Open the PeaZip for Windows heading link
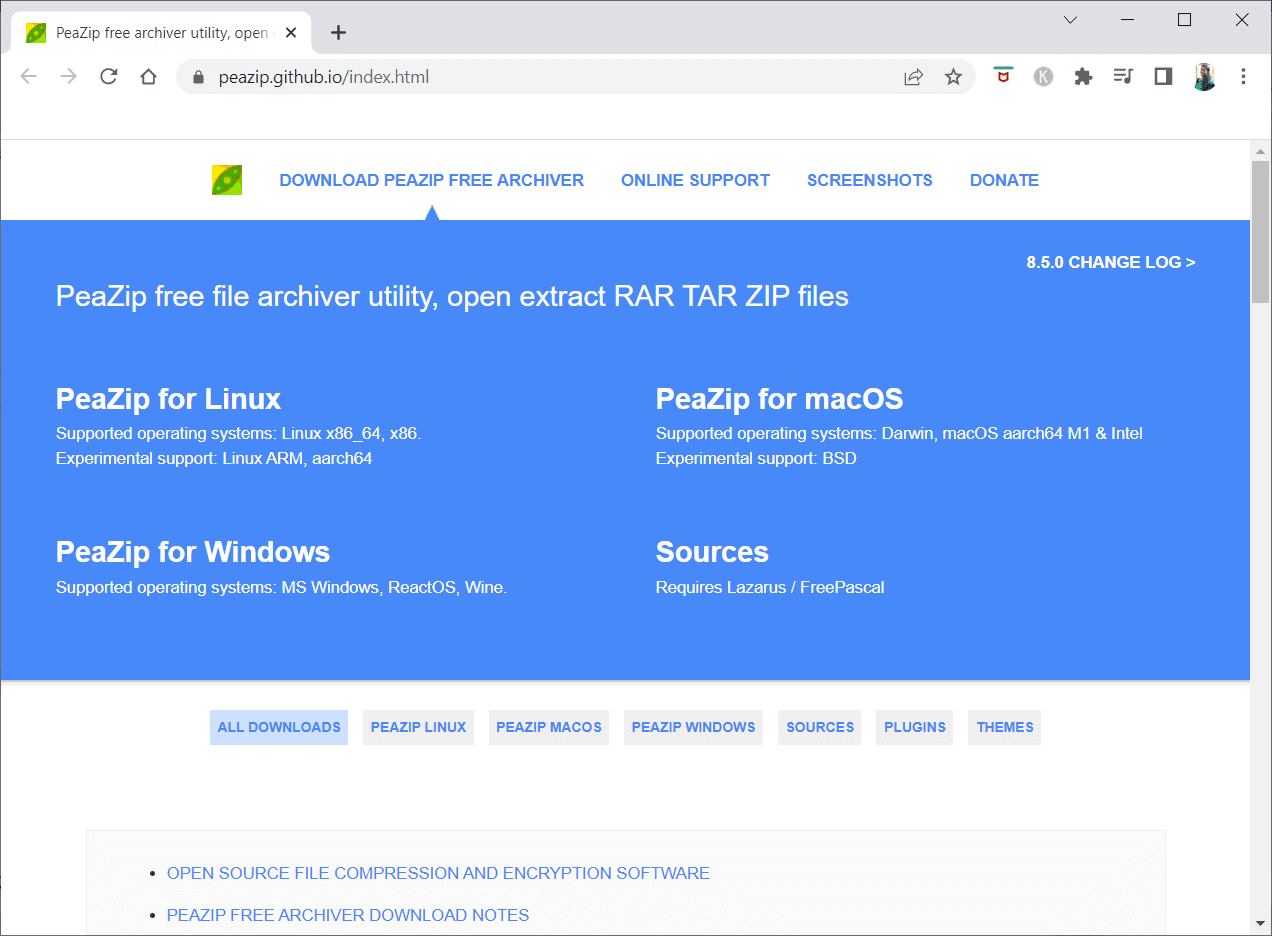 pos(193,552)
